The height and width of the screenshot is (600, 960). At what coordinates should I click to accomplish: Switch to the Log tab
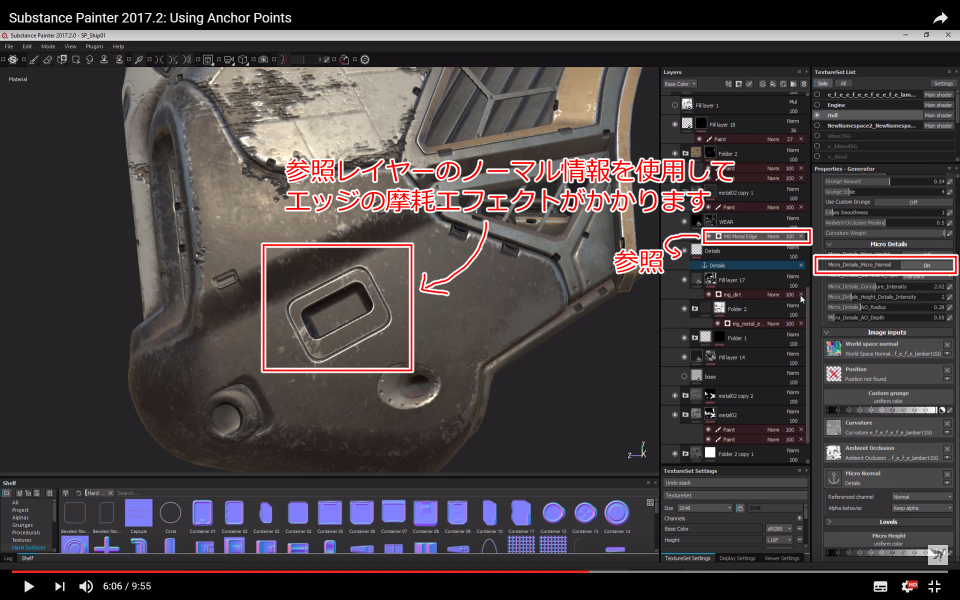[8, 558]
